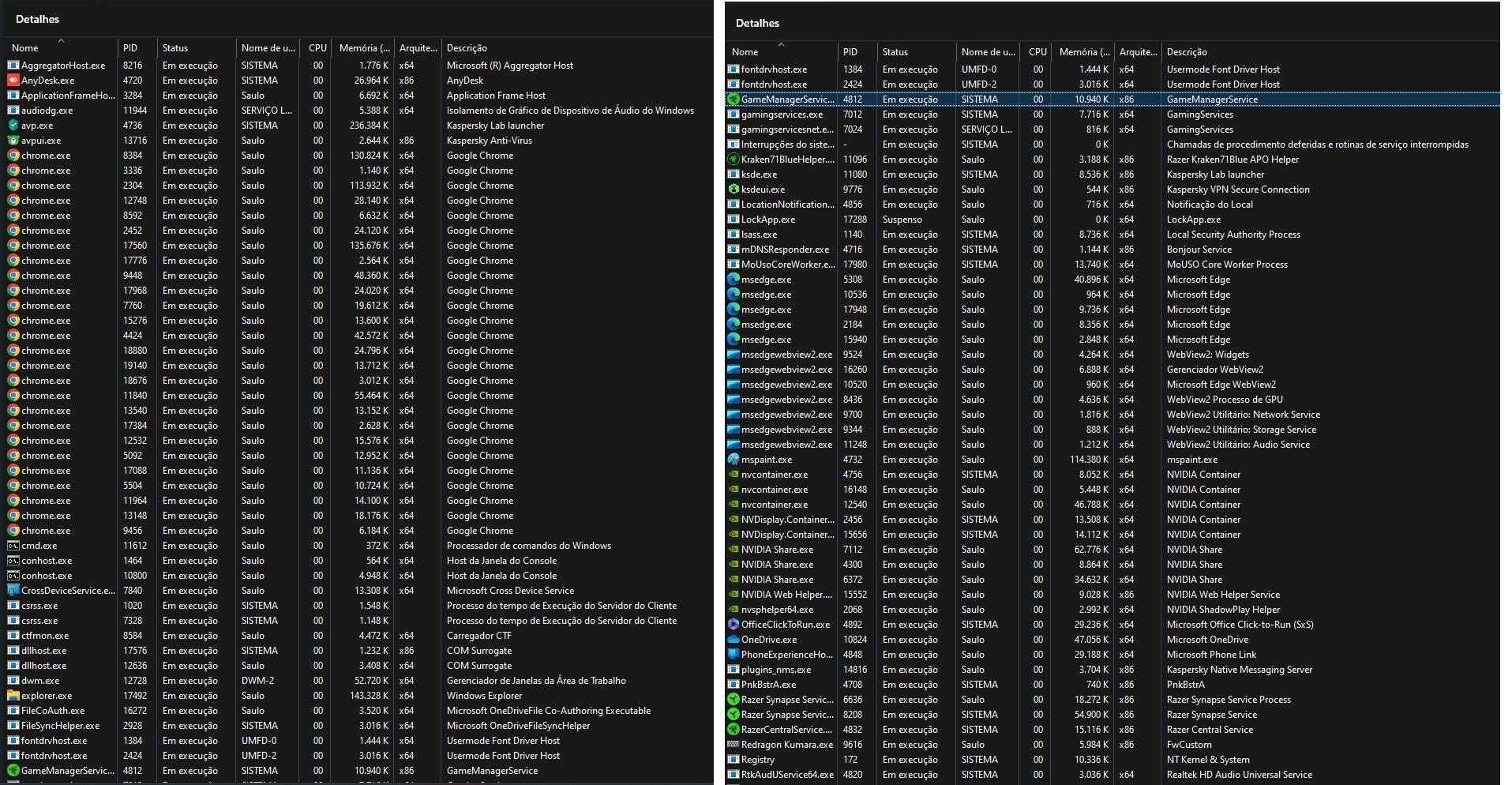Viewport: 1512px width, 785px height.
Task: Select the MoUsoCoreWorker.exe row
Action: pos(1112,265)
